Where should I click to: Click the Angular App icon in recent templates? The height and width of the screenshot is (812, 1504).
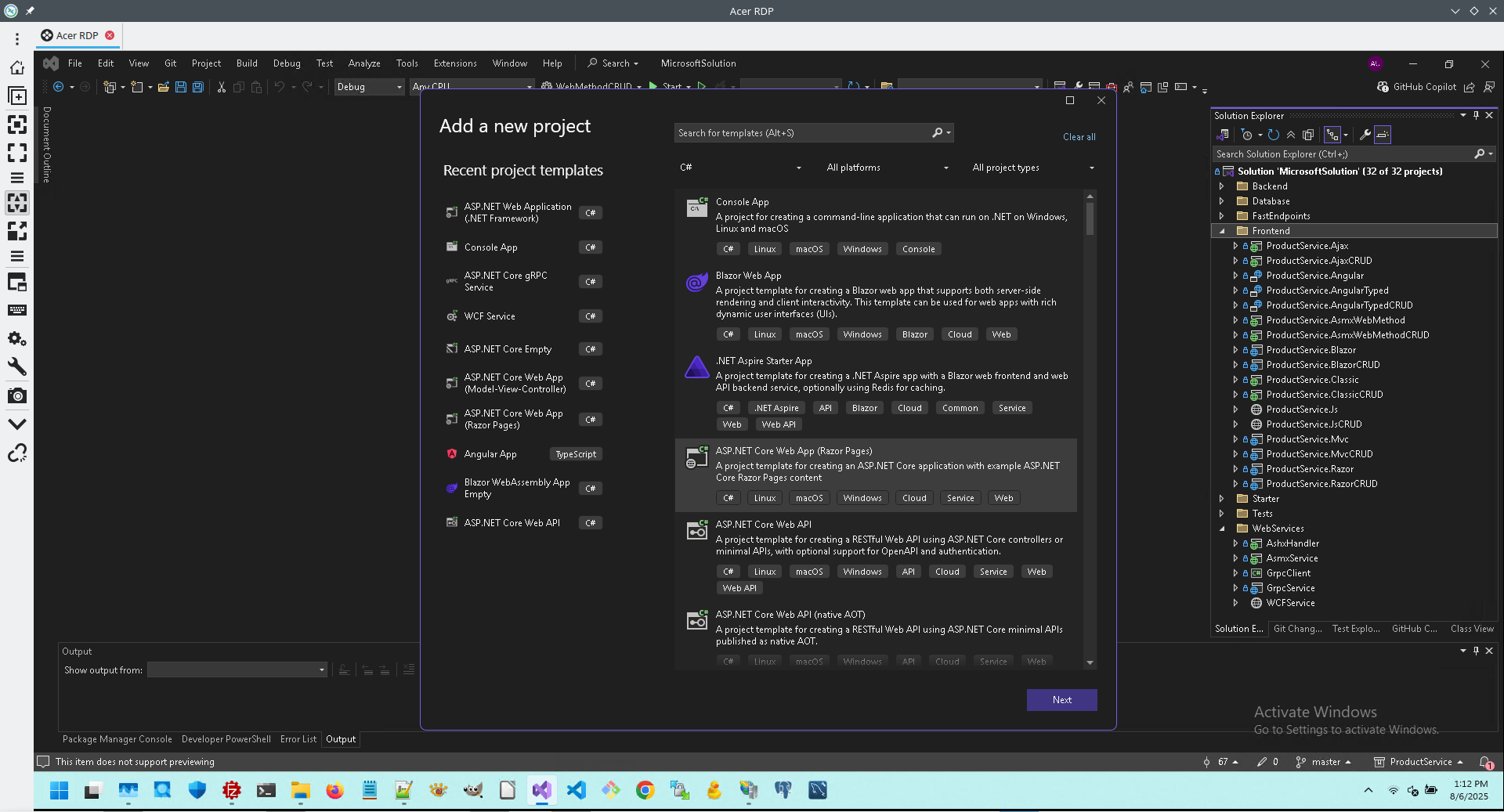click(452, 453)
